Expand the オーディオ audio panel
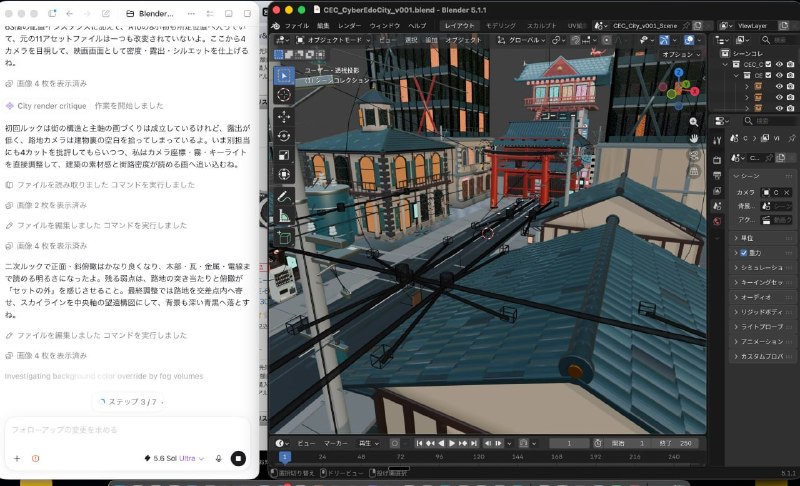The image size is (800, 486). [x=763, y=297]
